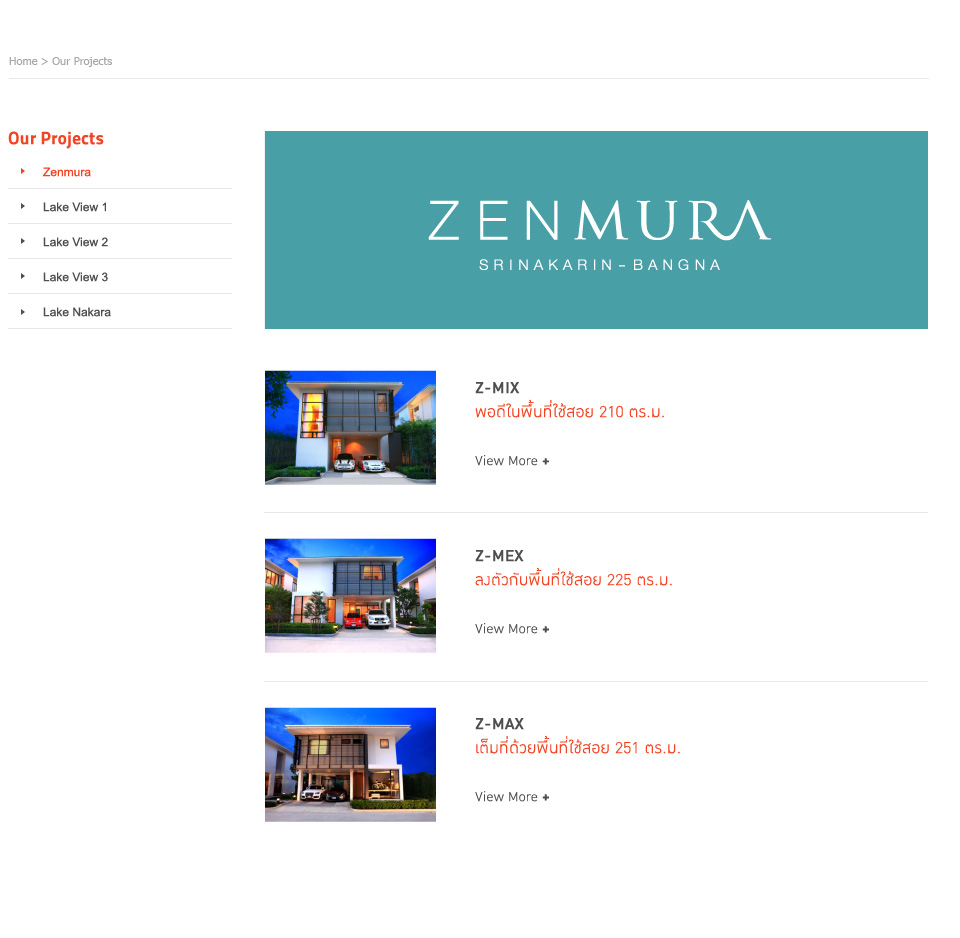Click the Our Projects sidebar heading
The height and width of the screenshot is (938, 960).
click(x=56, y=138)
